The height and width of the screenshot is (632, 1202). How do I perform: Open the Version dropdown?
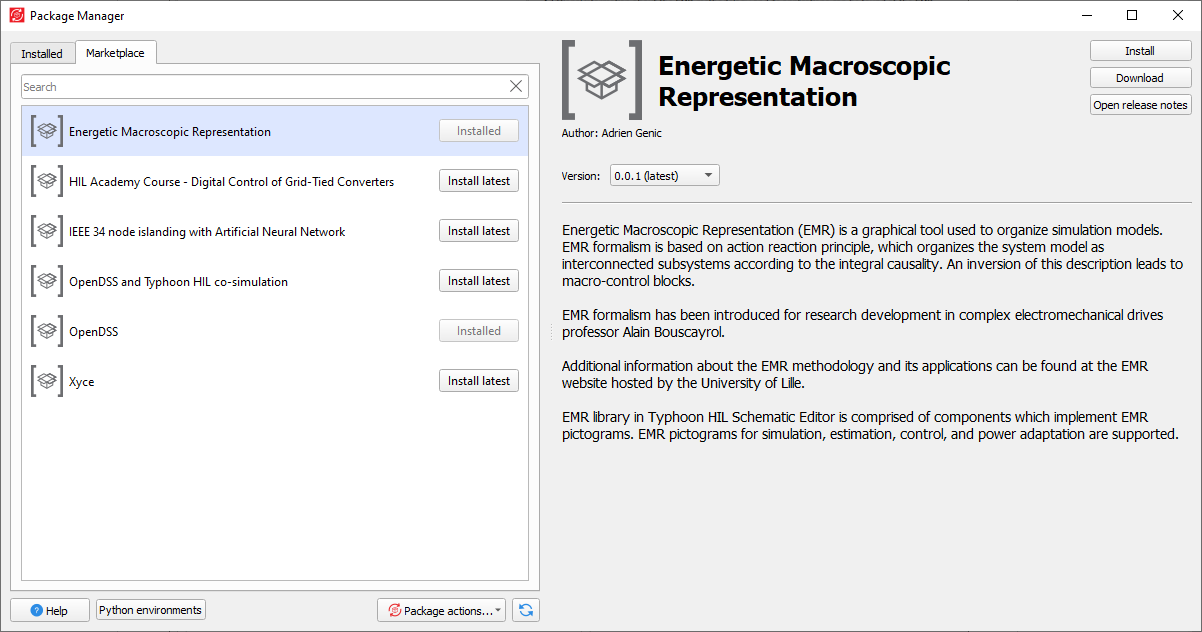click(x=664, y=176)
